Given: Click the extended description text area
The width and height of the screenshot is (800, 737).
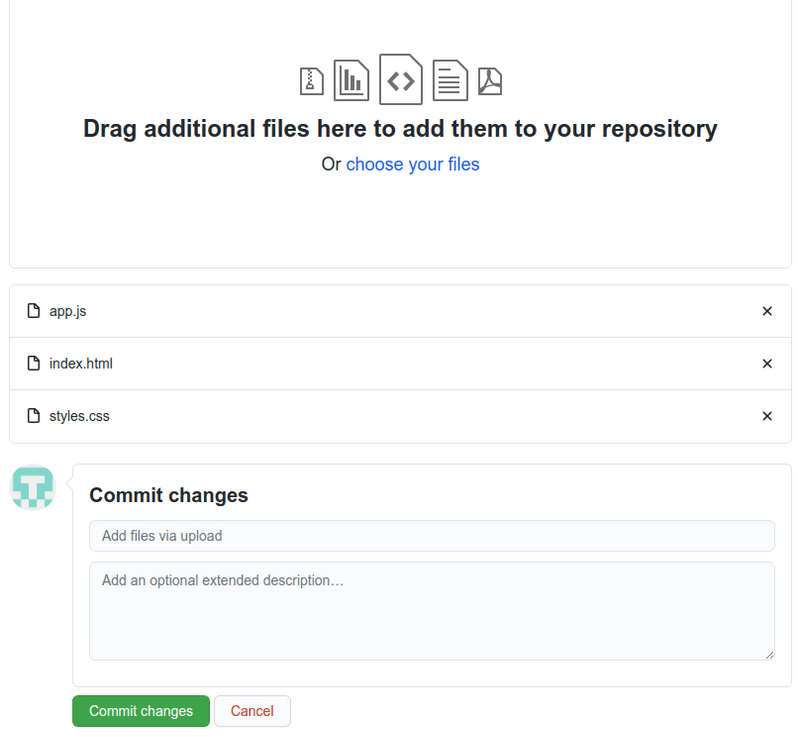Looking at the screenshot, I should pos(432,610).
